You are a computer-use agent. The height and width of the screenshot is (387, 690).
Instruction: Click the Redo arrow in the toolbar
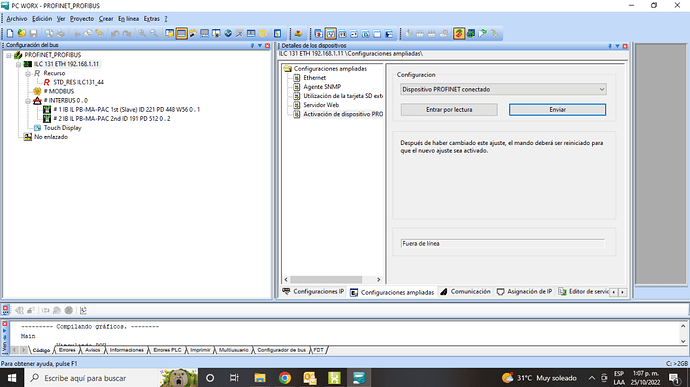127,33
